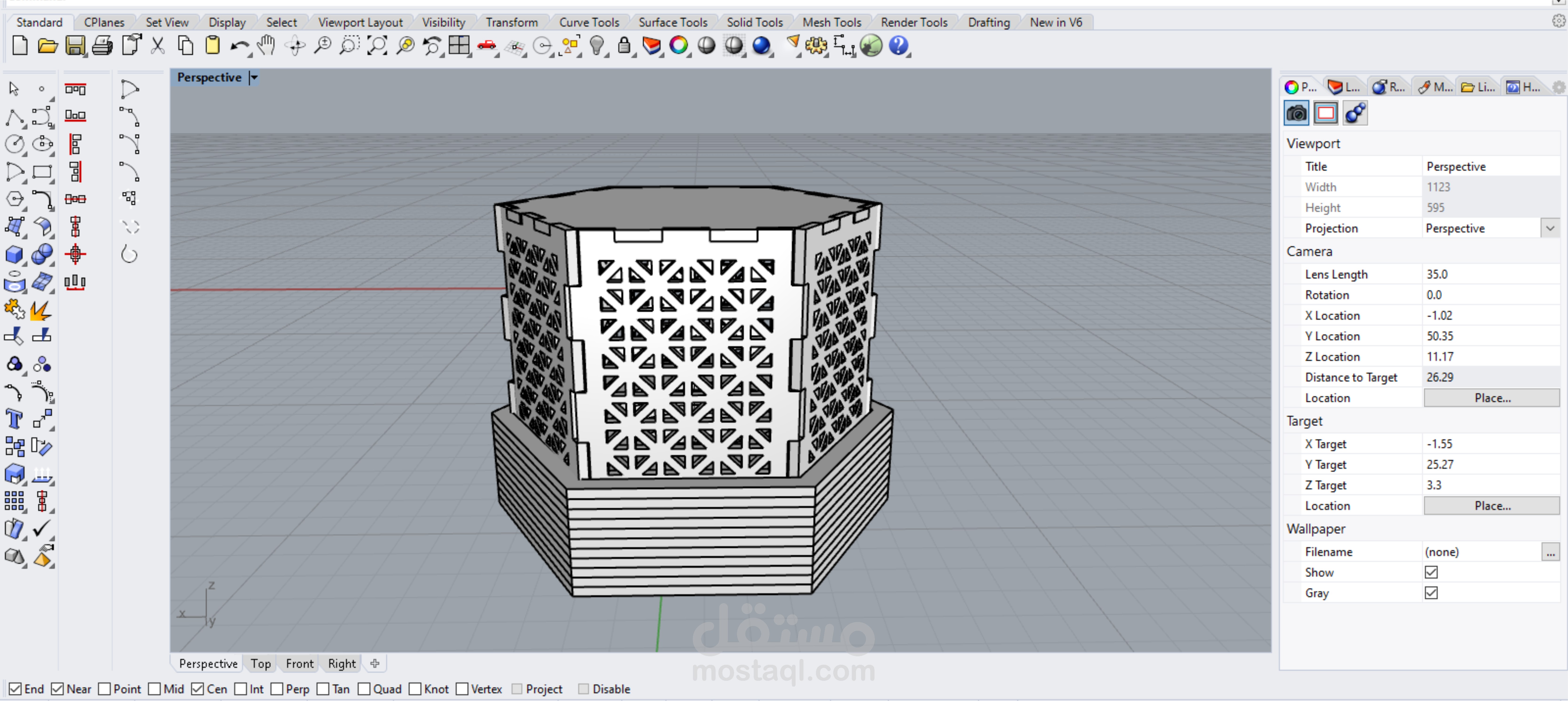Switch to the Surface Tools tab
The height and width of the screenshot is (701, 1568).
pyautogui.click(x=673, y=23)
